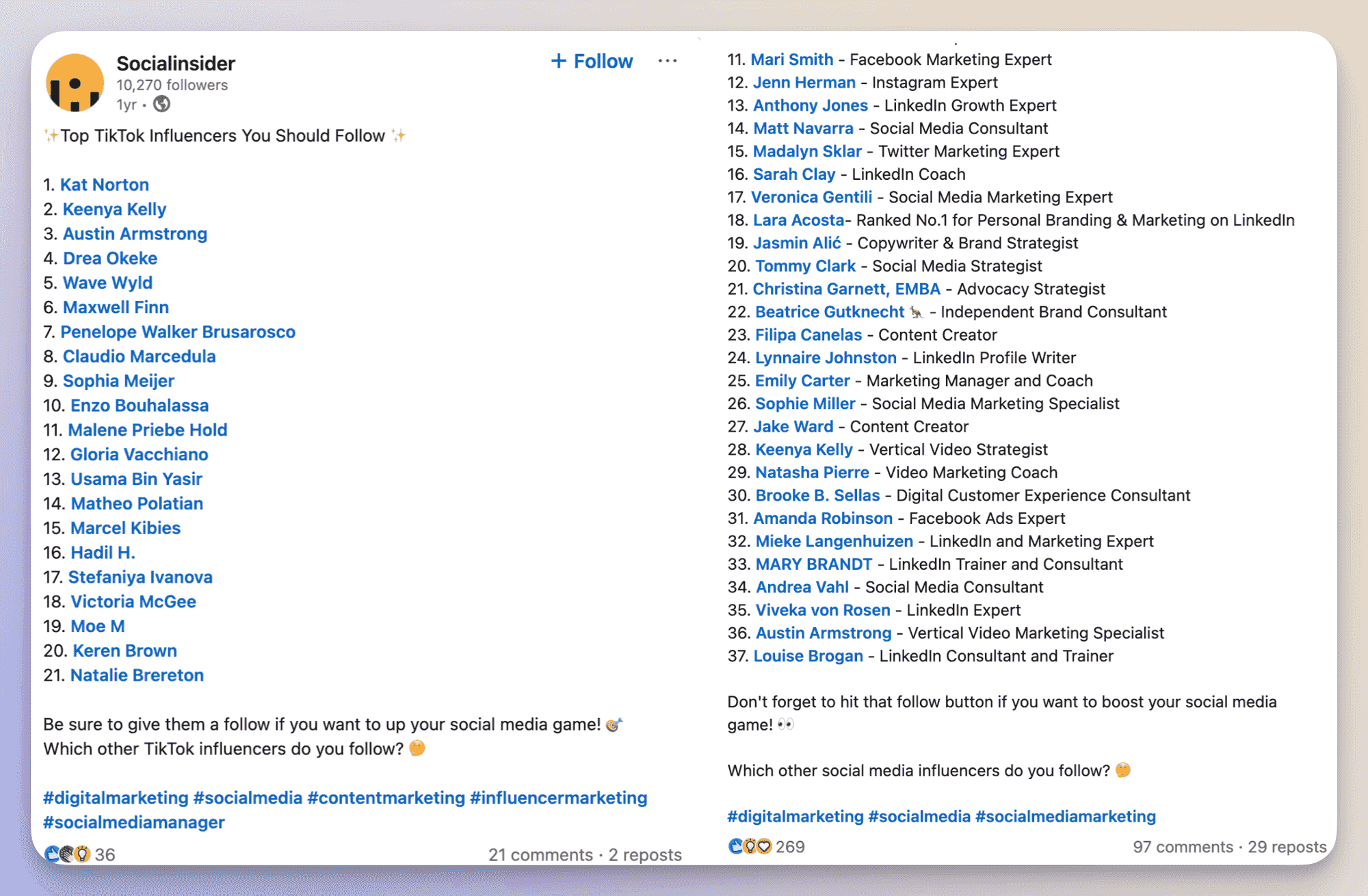Open Veronica Gentili's profile
The width and height of the screenshot is (1368, 896).
812,197
